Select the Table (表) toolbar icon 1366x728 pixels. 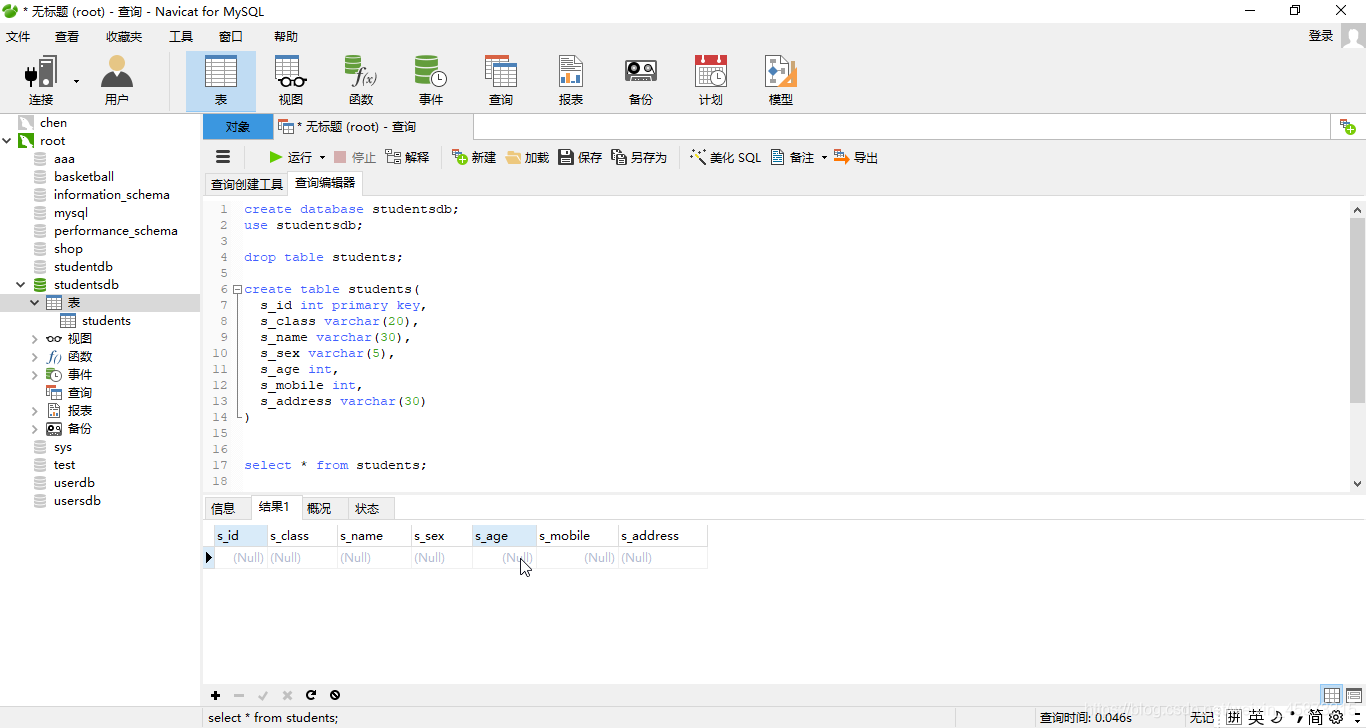click(221, 81)
